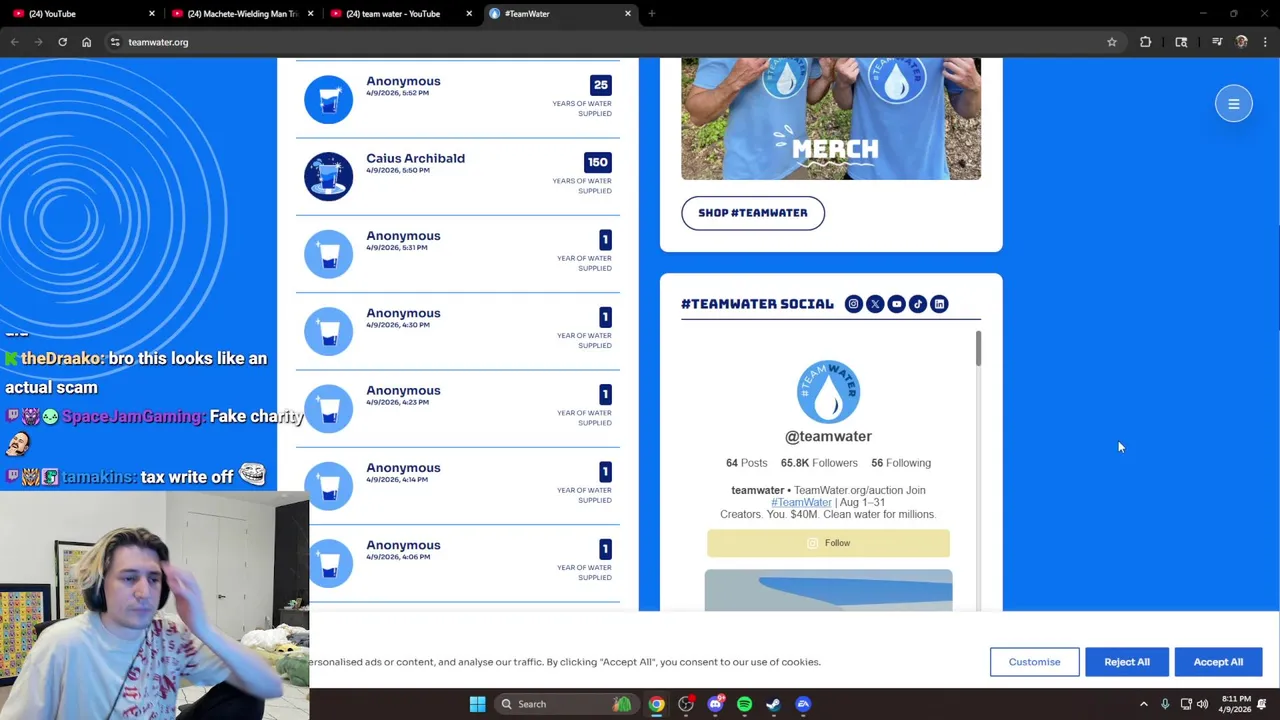Click Accept All cookies

point(1218,662)
